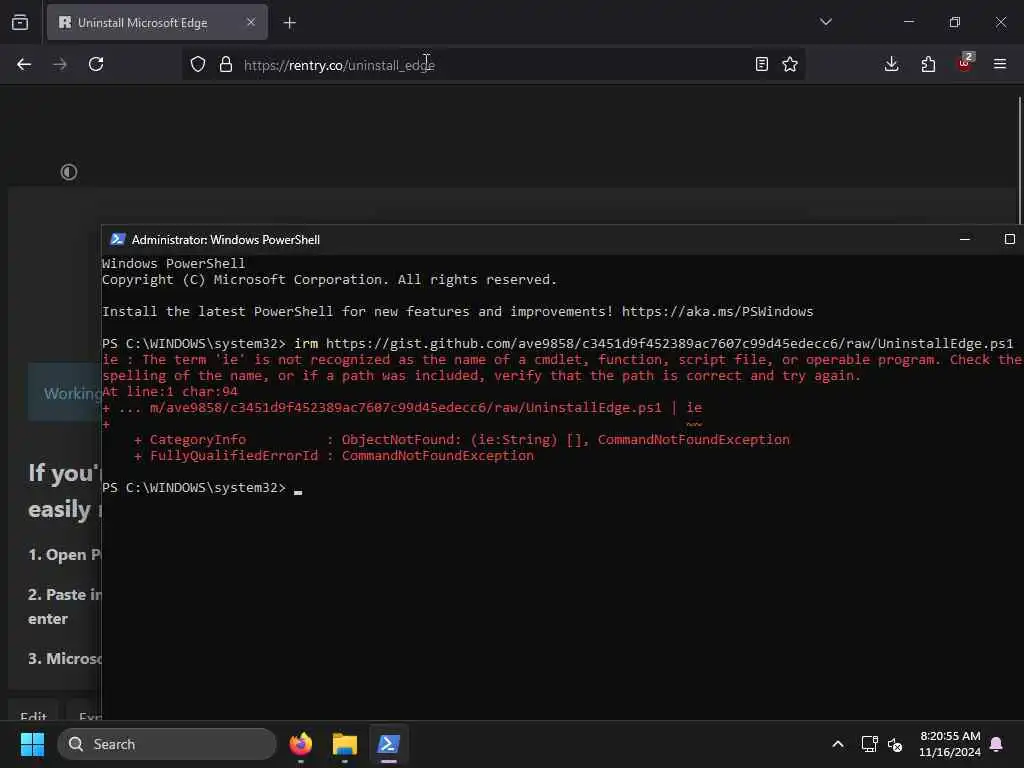The height and width of the screenshot is (768, 1024).
Task: Click the page vertical scrollbar
Action: (x=1019, y=160)
